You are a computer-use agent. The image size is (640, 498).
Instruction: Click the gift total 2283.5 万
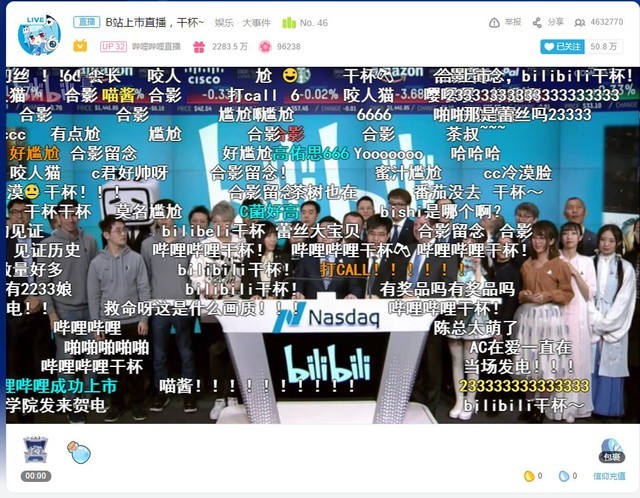pyautogui.click(x=230, y=47)
